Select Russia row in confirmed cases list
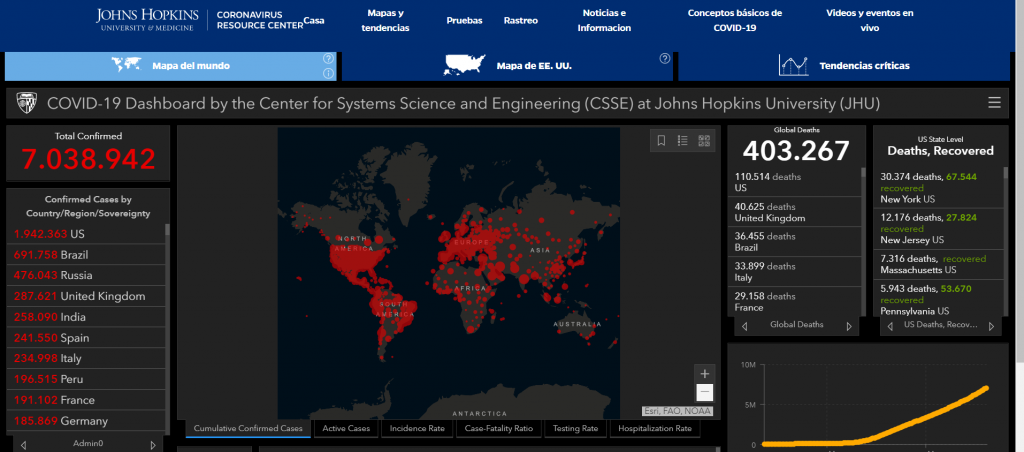Viewport: 1024px width, 452px height. point(86,276)
